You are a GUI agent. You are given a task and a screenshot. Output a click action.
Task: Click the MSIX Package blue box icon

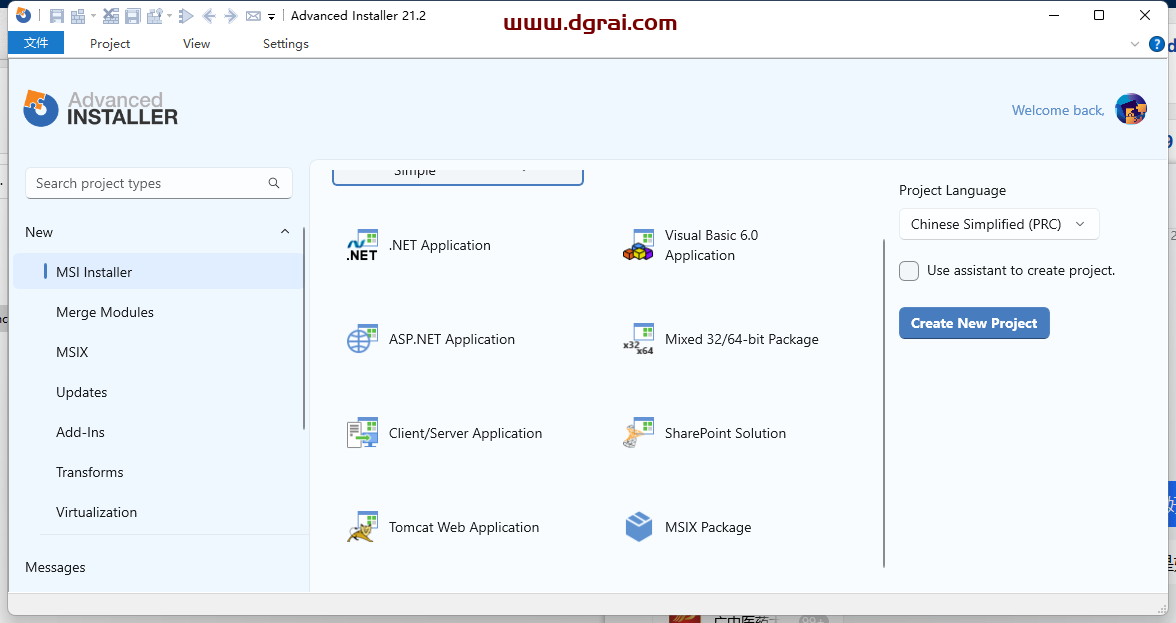[638, 526]
